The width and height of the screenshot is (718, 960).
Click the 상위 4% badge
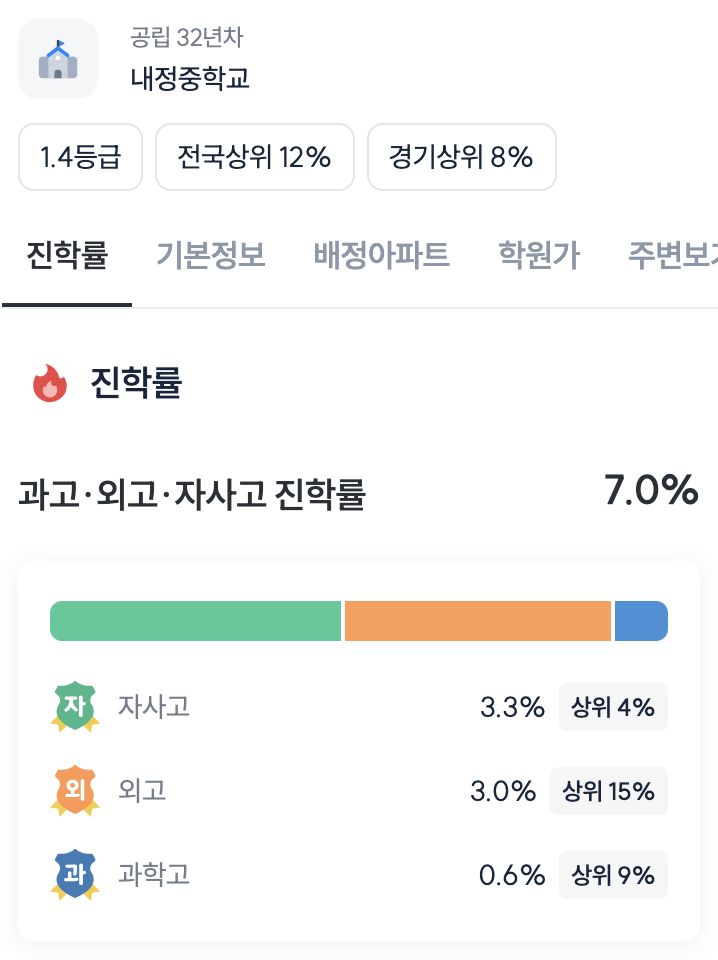point(613,708)
